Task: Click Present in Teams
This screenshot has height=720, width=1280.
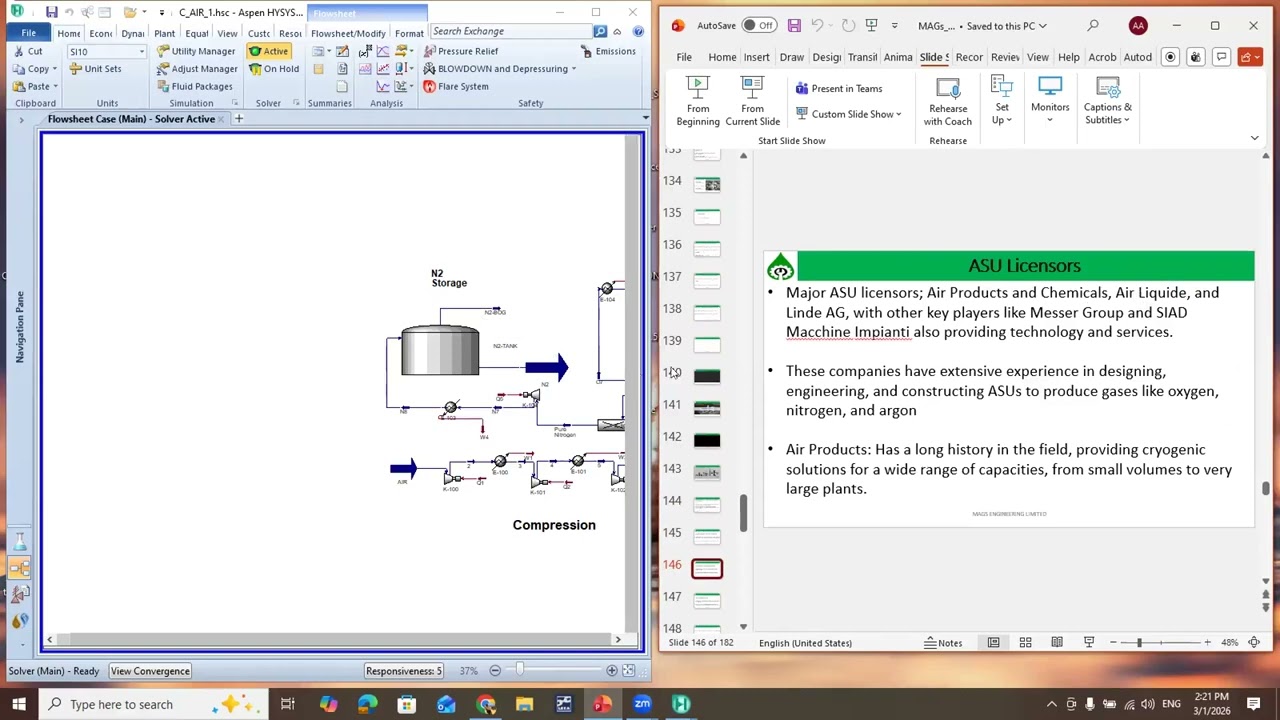Action: 839,88
